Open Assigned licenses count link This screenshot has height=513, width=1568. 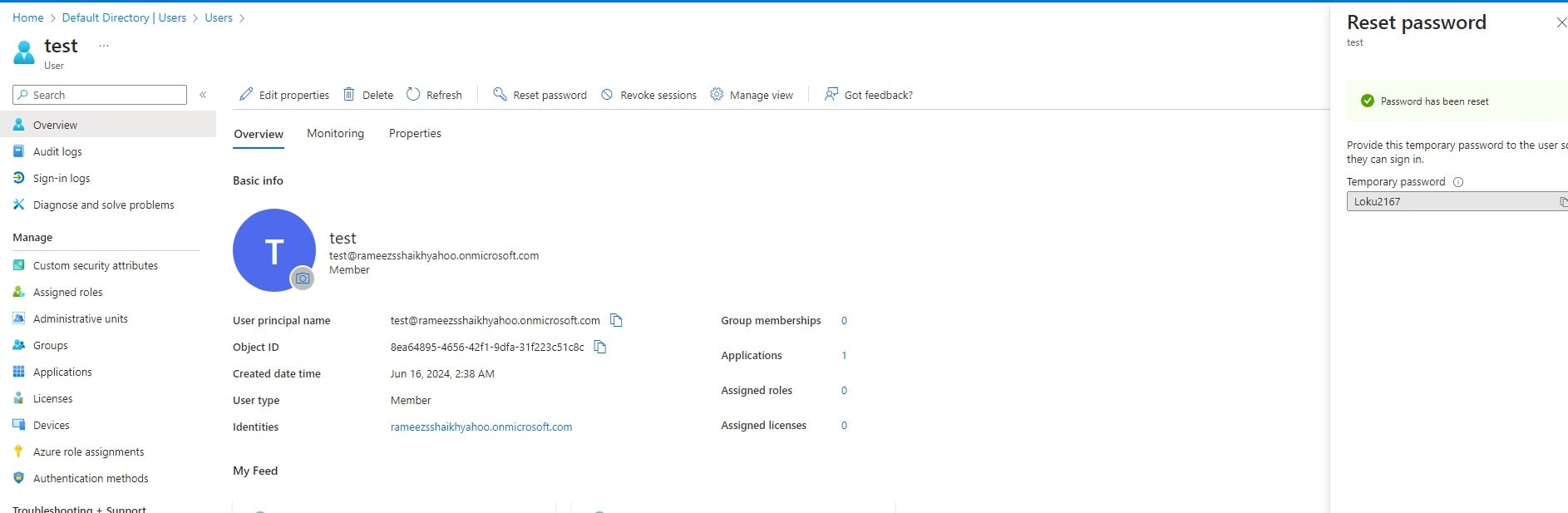point(844,425)
